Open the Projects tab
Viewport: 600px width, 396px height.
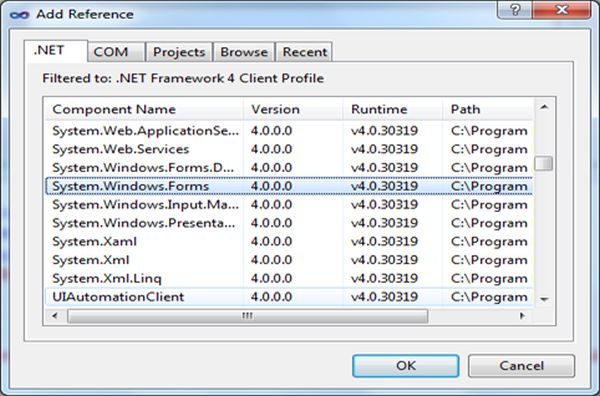[179, 52]
